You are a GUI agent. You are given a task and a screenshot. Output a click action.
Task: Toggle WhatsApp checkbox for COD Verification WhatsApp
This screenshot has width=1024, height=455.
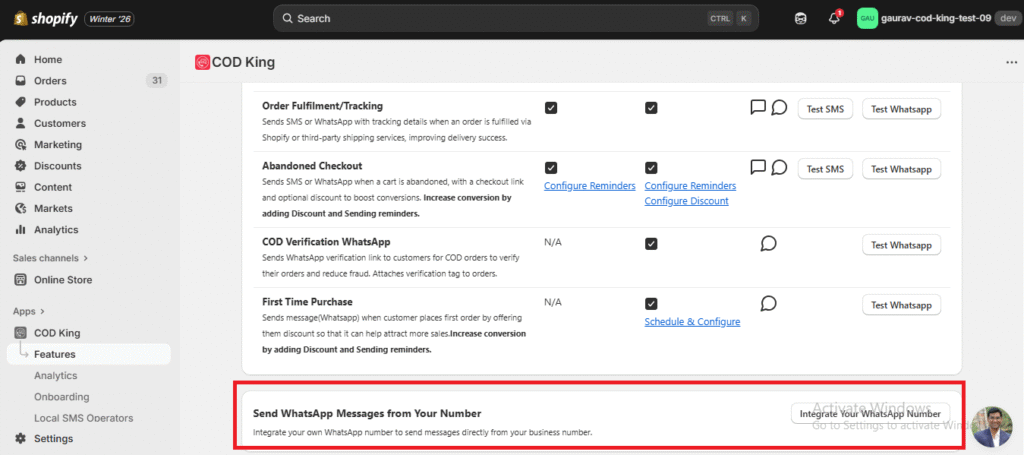[651, 243]
